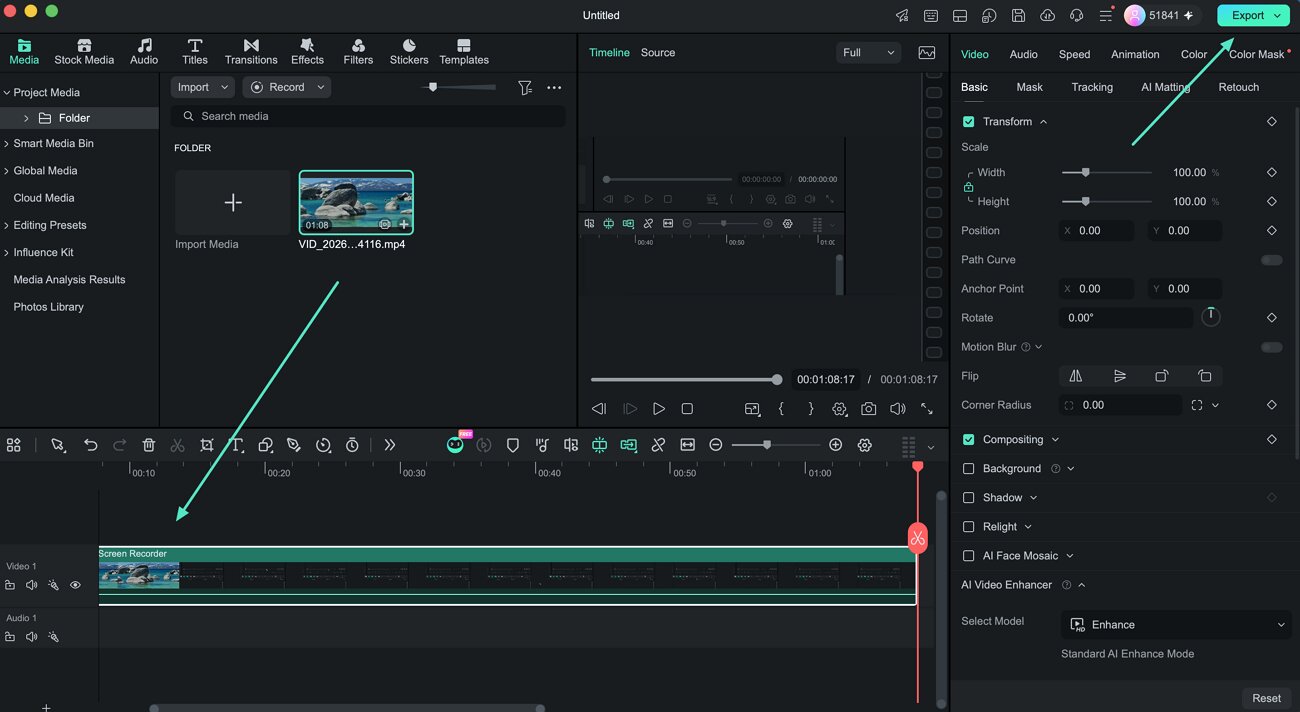Open the Titles tab
Screen dimensions: 1300x712
pos(195,52)
